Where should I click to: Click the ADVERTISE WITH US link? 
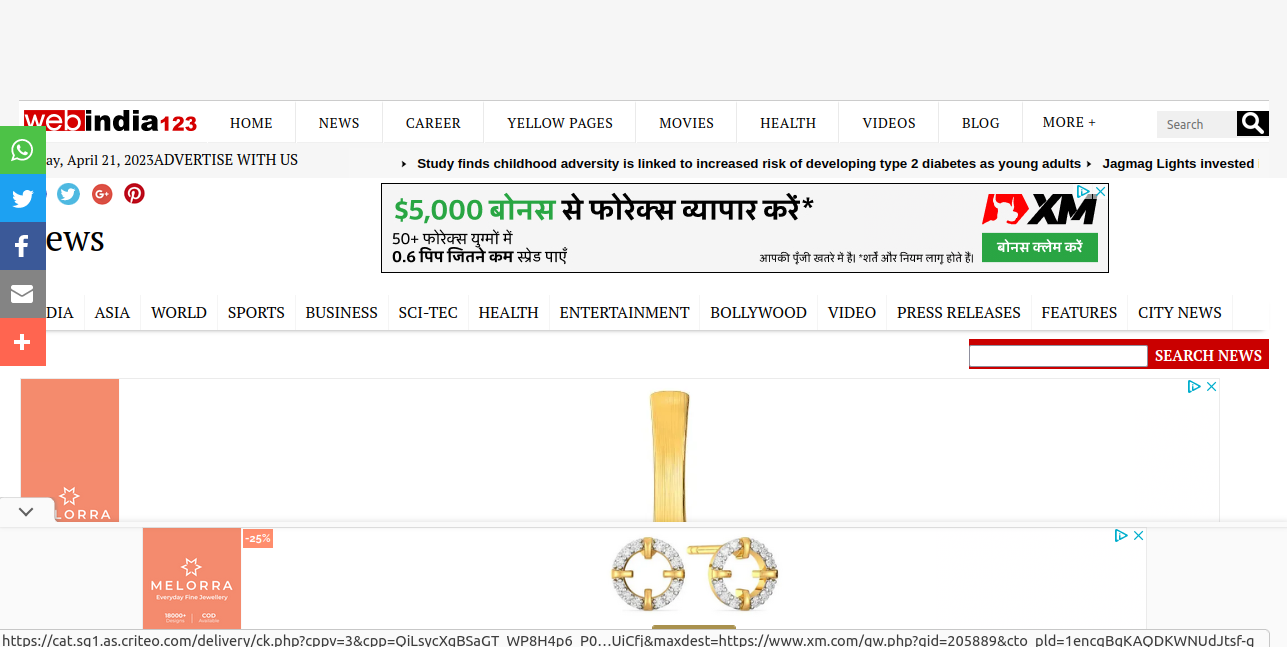tap(226, 160)
